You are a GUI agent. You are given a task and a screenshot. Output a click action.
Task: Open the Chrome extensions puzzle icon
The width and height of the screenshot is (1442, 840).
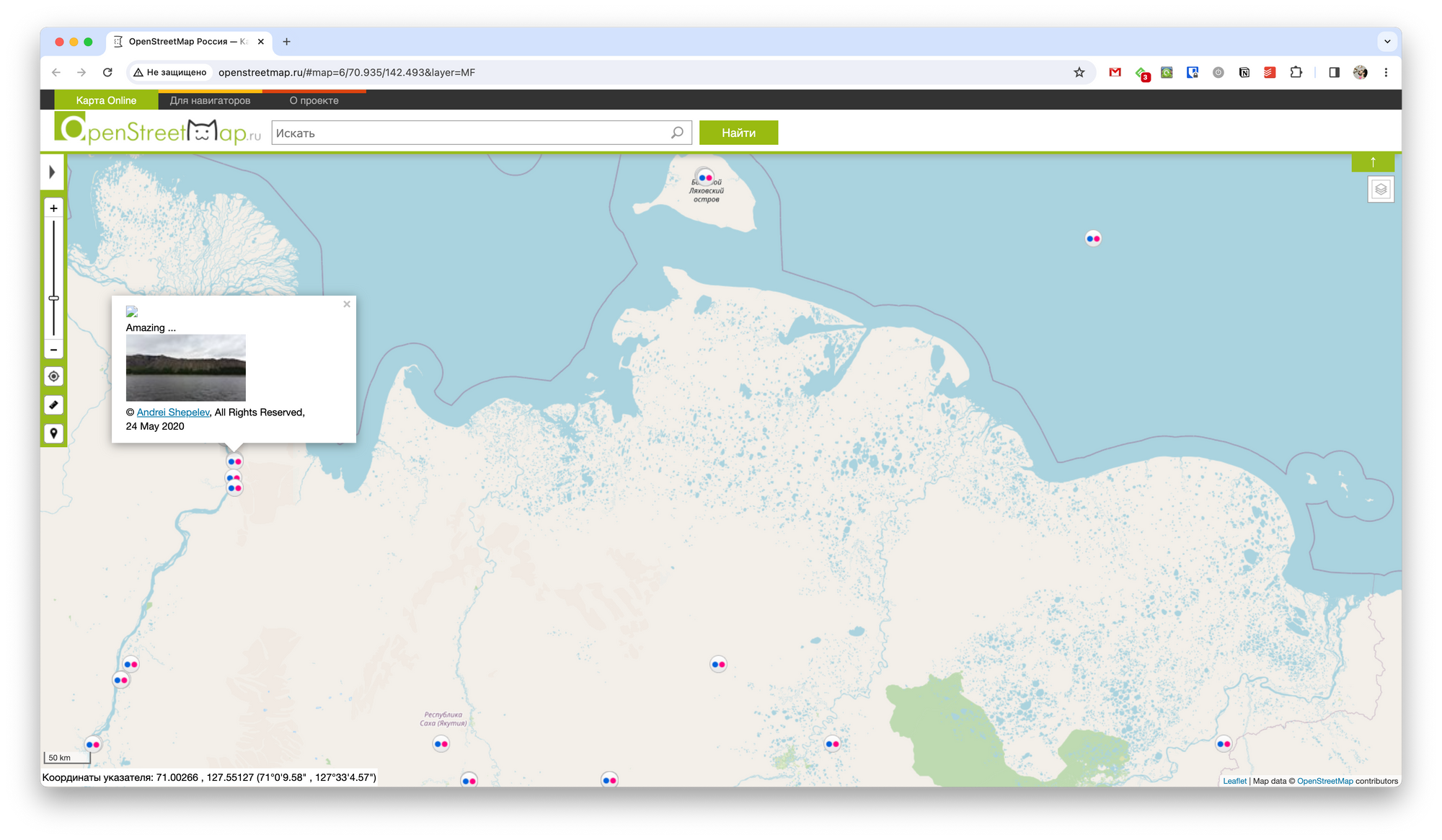click(x=1296, y=72)
